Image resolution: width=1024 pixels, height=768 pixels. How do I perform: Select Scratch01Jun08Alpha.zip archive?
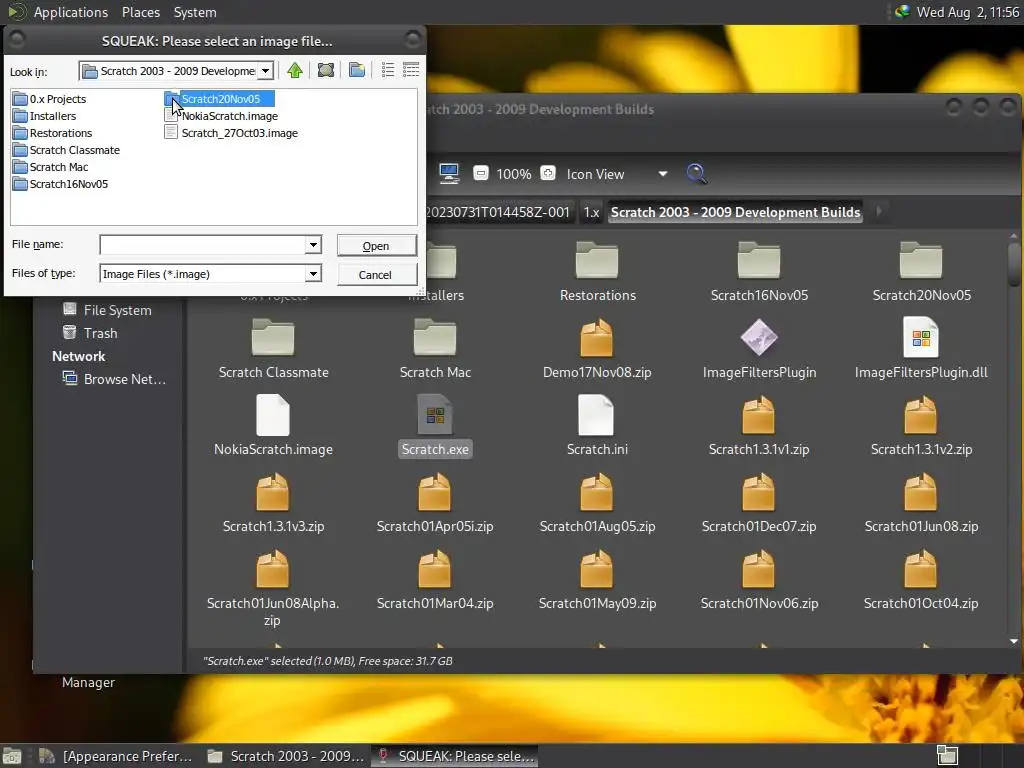coord(273,588)
